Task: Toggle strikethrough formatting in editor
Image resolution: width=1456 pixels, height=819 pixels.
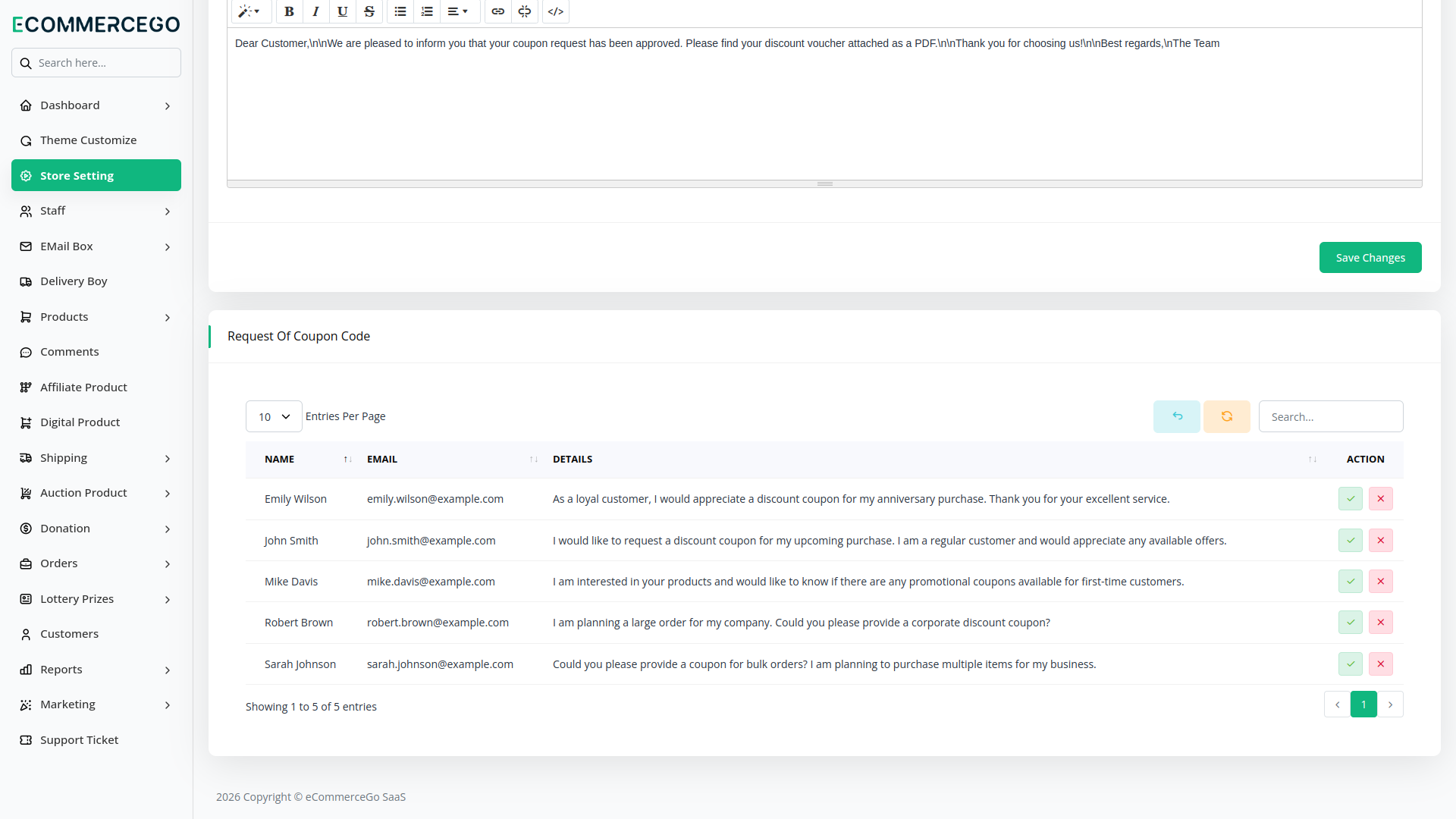Action: (369, 11)
